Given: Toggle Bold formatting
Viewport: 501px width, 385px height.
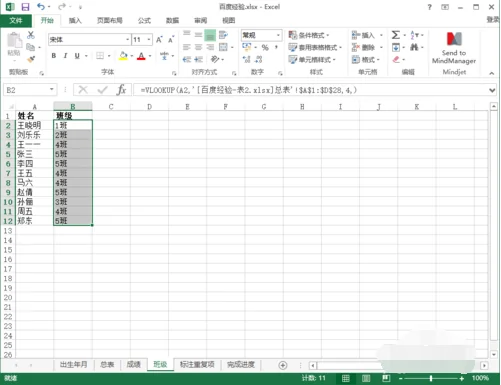Looking at the screenshot, I should 54,56.
